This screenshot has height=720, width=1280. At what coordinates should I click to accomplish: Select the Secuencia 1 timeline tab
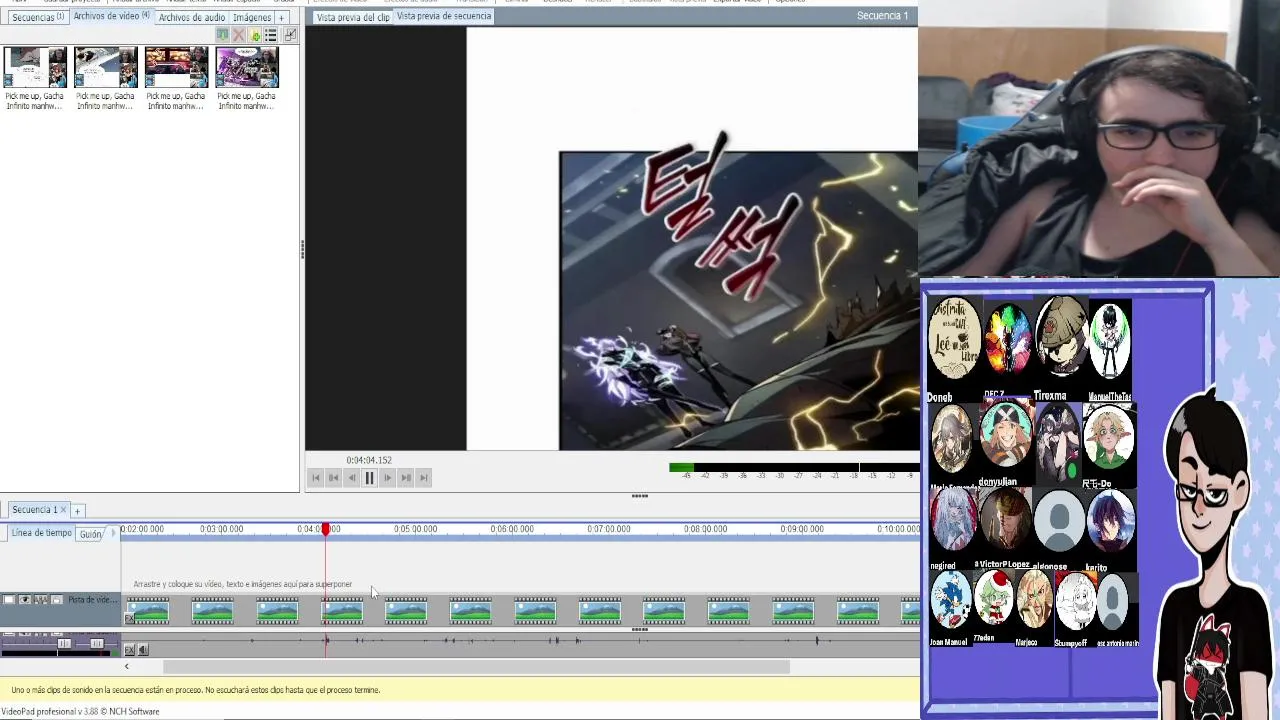point(34,510)
